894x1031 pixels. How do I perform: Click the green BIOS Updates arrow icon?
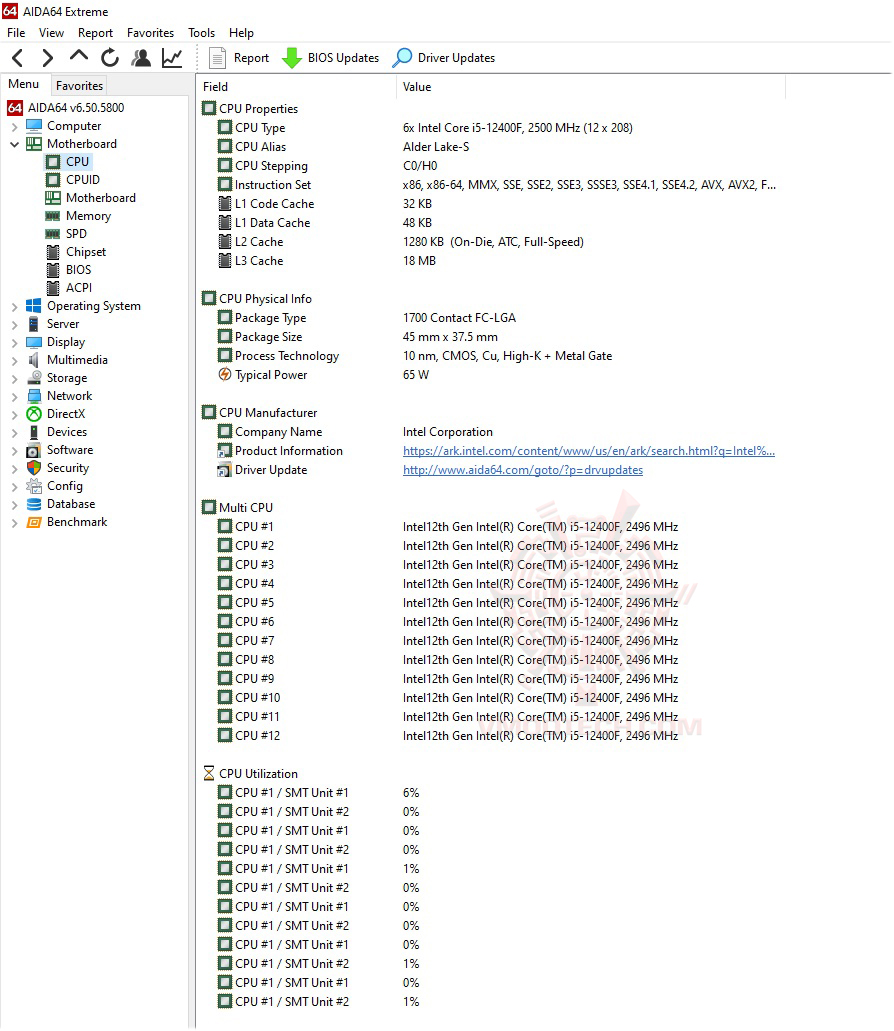click(x=291, y=58)
